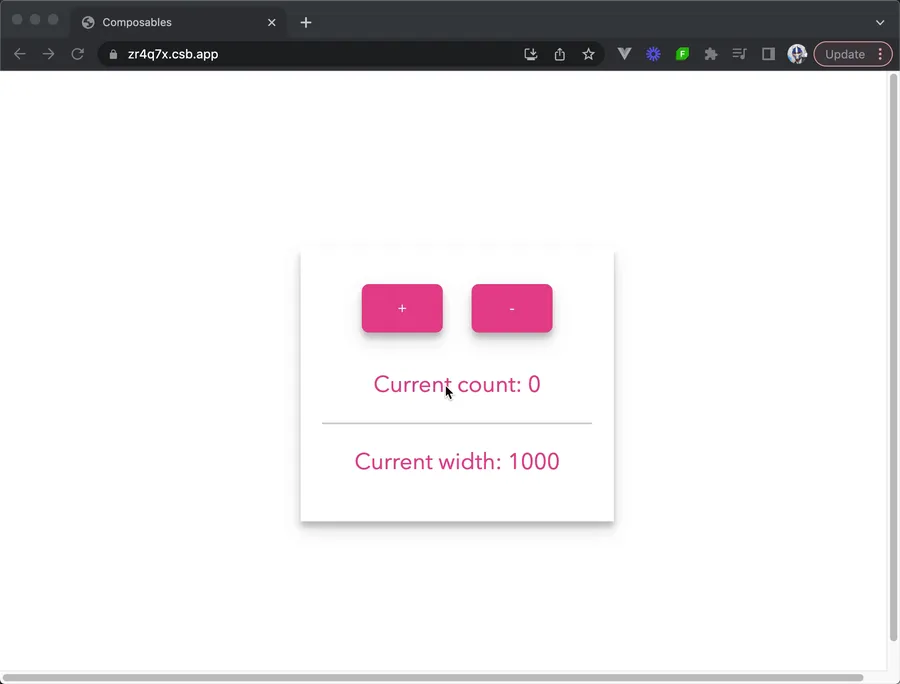Go back using the browser back arrow

20,54
